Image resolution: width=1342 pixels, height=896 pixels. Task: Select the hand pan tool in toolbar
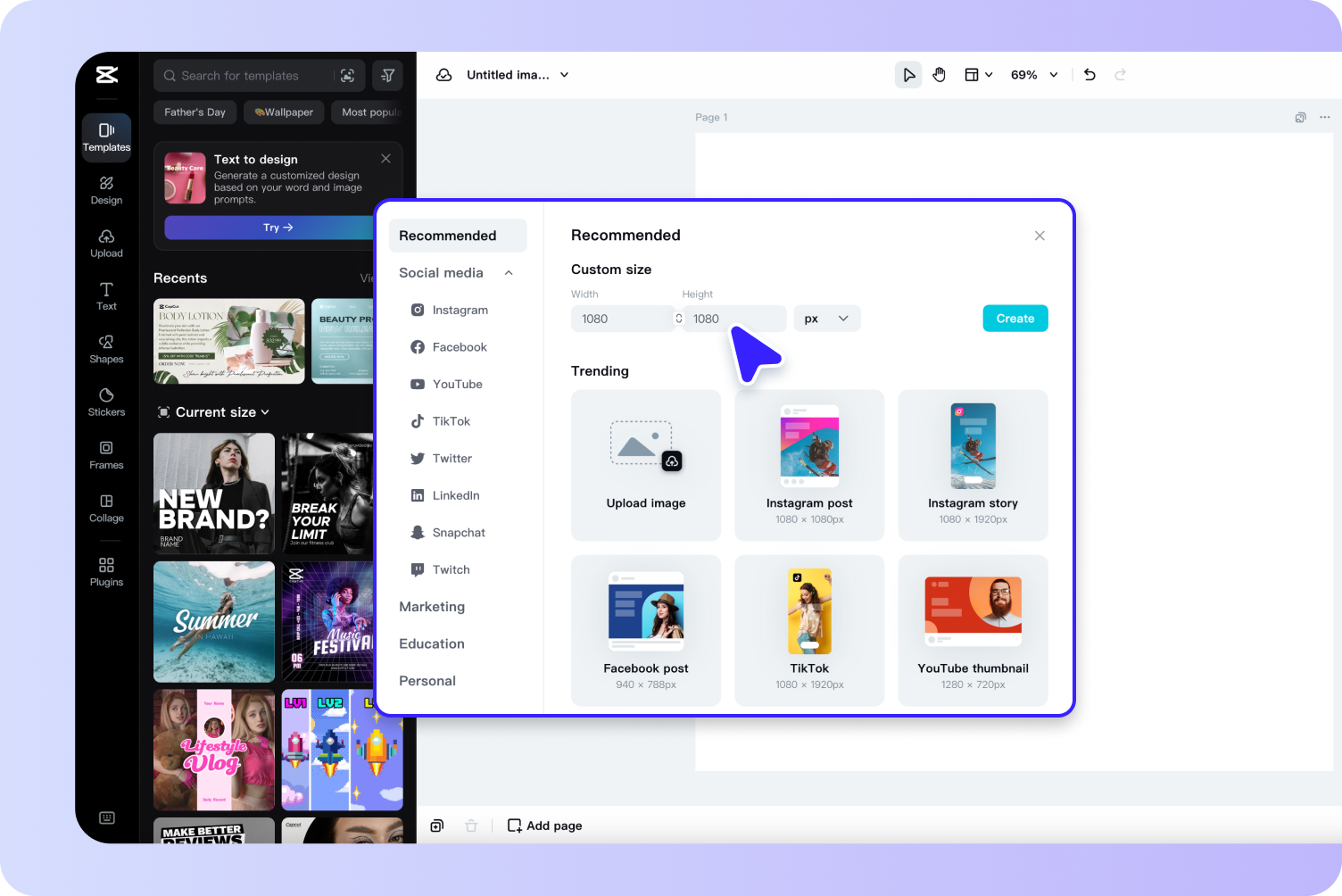[939, 74]
